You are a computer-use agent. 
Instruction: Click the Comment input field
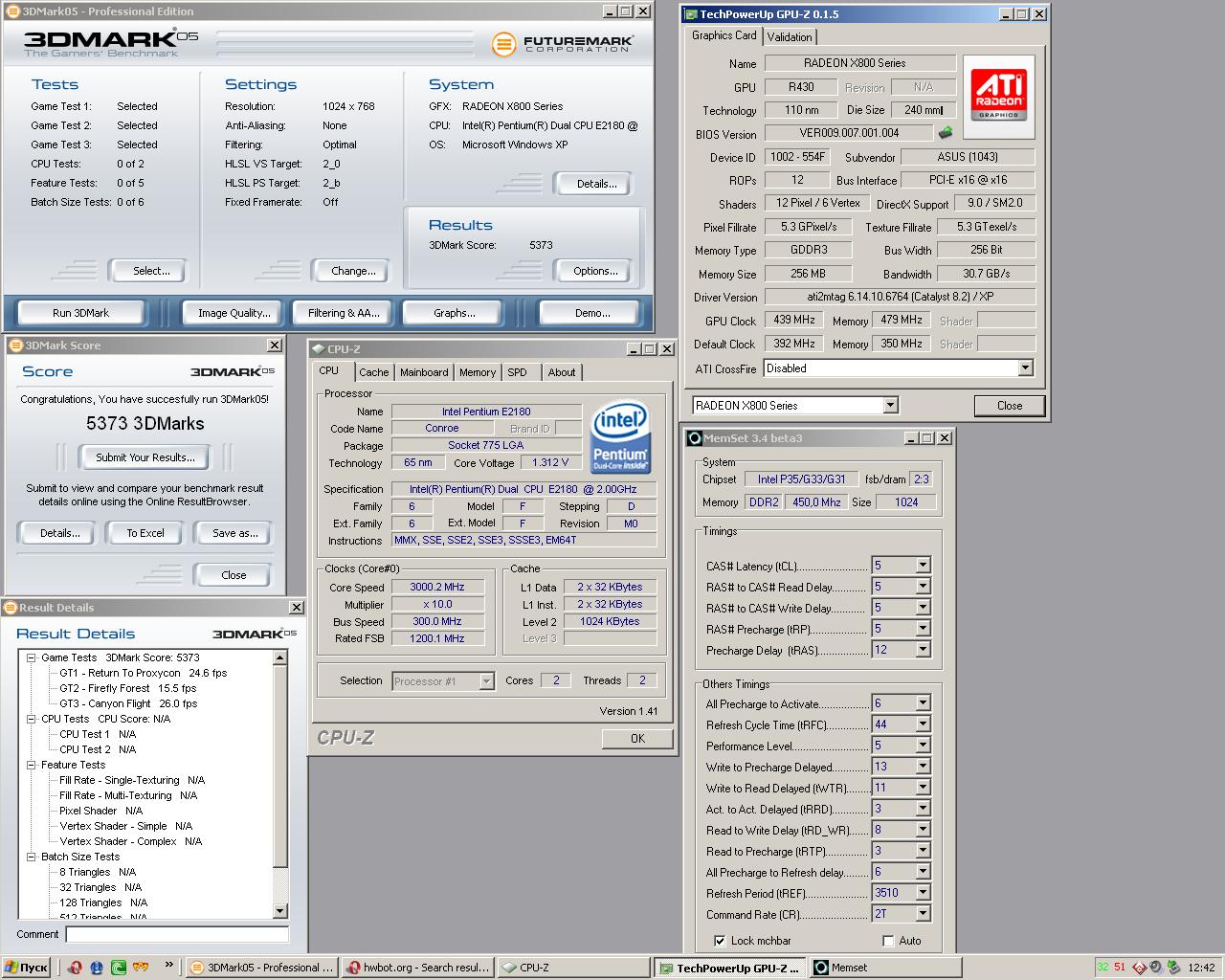click(x=177, y=934)
